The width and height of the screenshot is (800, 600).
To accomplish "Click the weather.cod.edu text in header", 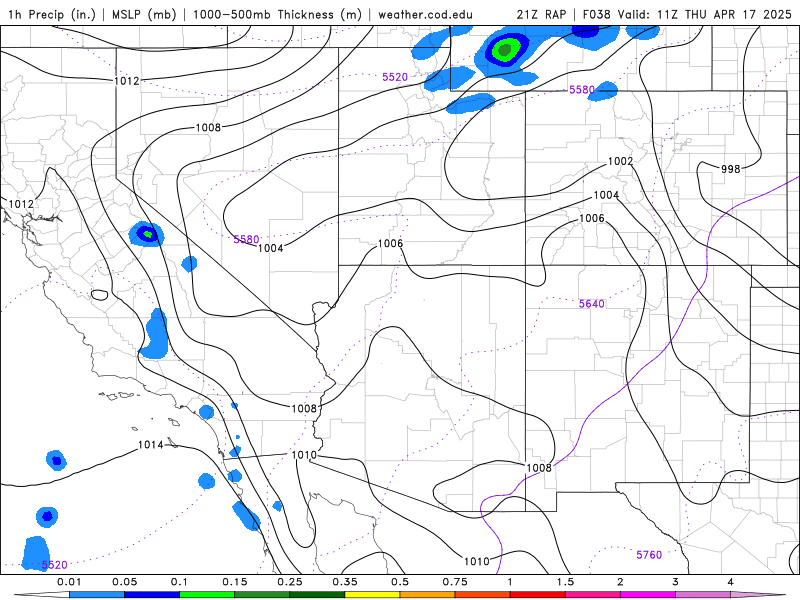I will [425, 14].
